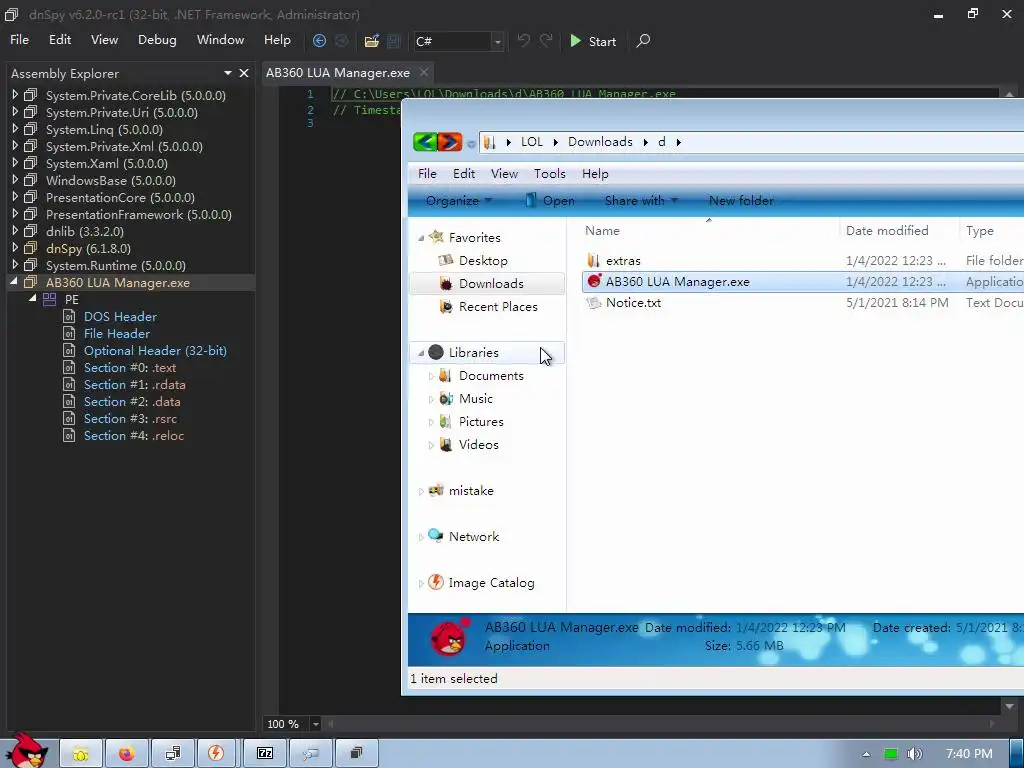Screen dimensions: 1024x768
Task: Open dnSpy Window menu
Action: coord(220,40)
